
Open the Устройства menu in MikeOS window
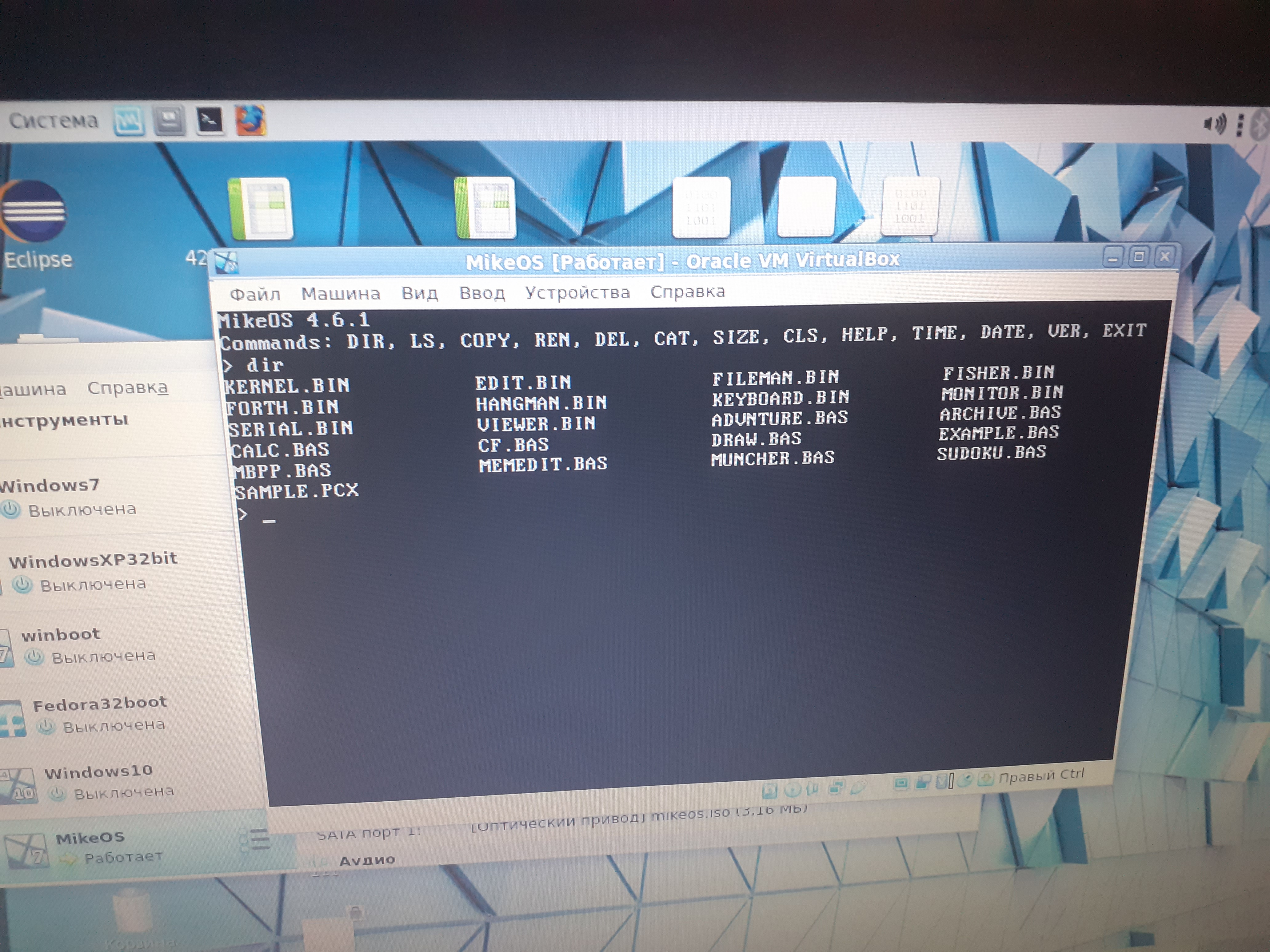tap(577, 292)
